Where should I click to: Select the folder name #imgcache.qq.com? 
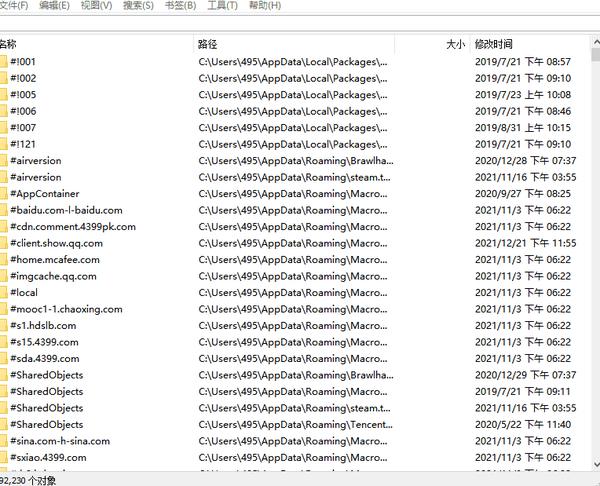coord(53,276)
